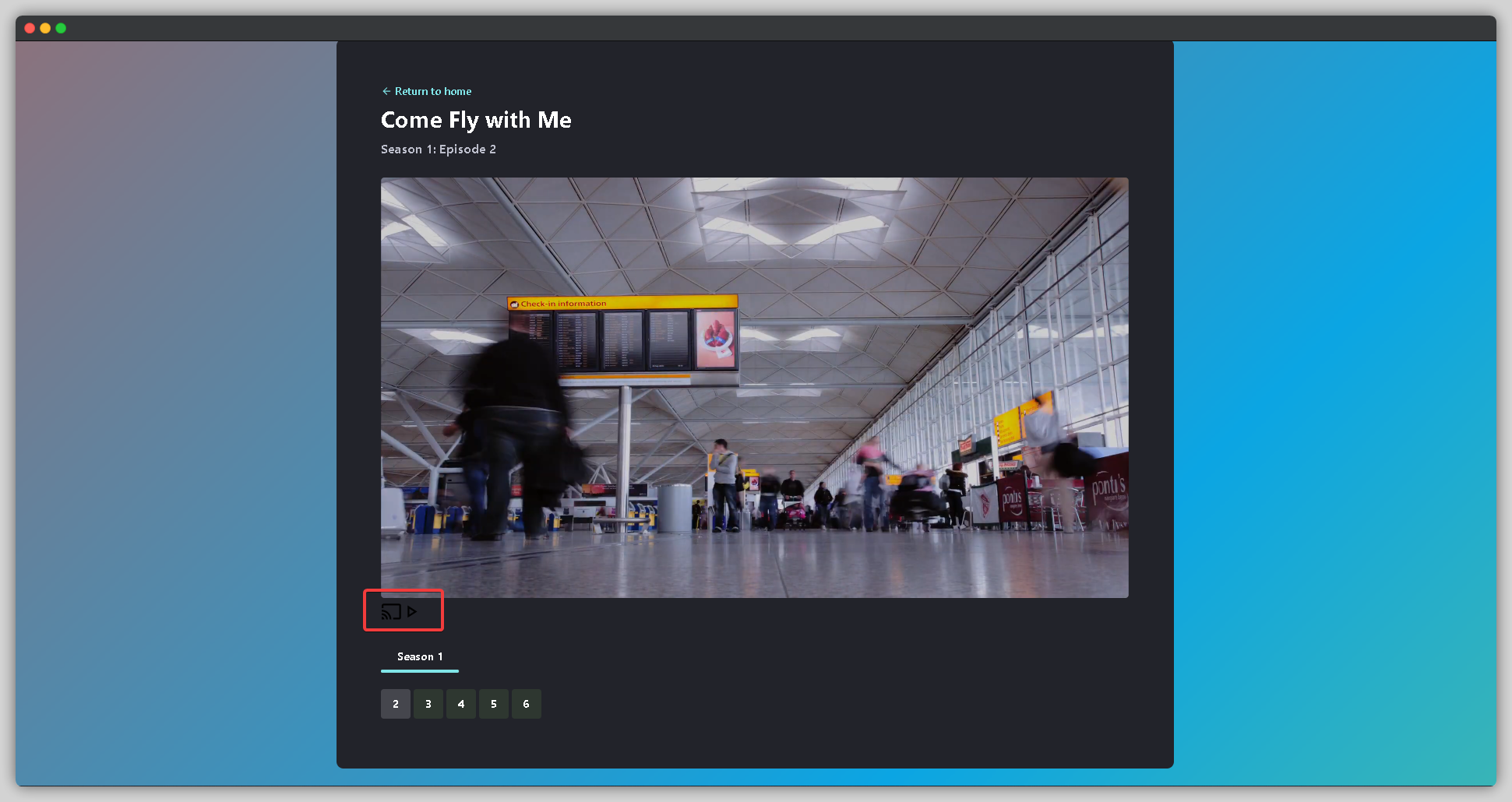Select episode 5 button
1512x802 pixels.
point(494,704)
